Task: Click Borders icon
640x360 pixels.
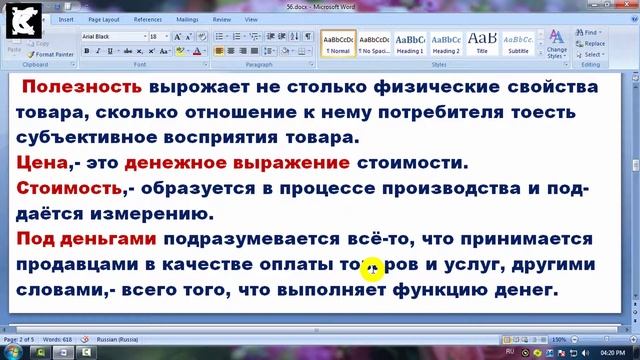Action: point(302,51)
